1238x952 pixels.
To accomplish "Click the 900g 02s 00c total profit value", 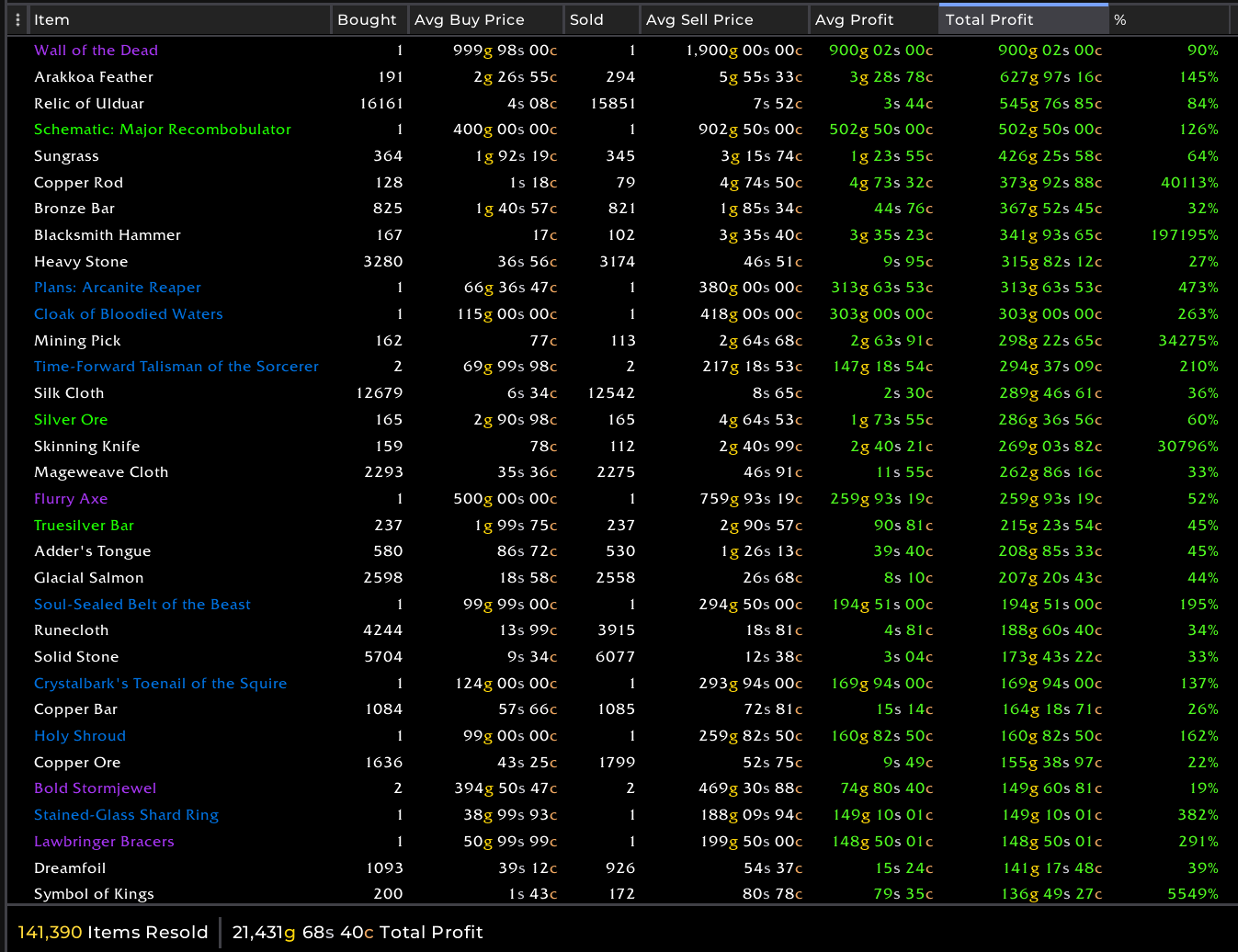I will click(1051, 51).
